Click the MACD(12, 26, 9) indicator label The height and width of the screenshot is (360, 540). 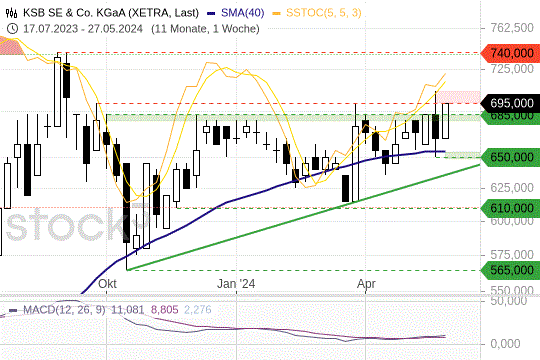click(x=64, y=310)
